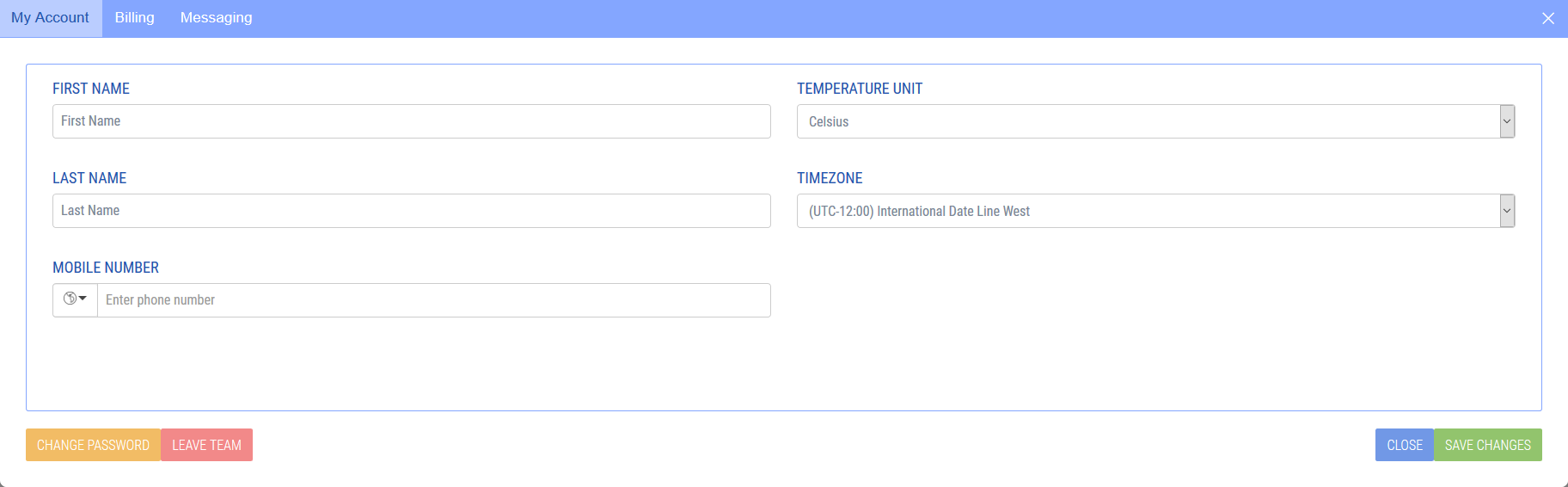This screenshot has width=1568, height=487.
Task: Click the MOBILE NUMBER label text
Action: pyautogui.click(x=106, y=268)
